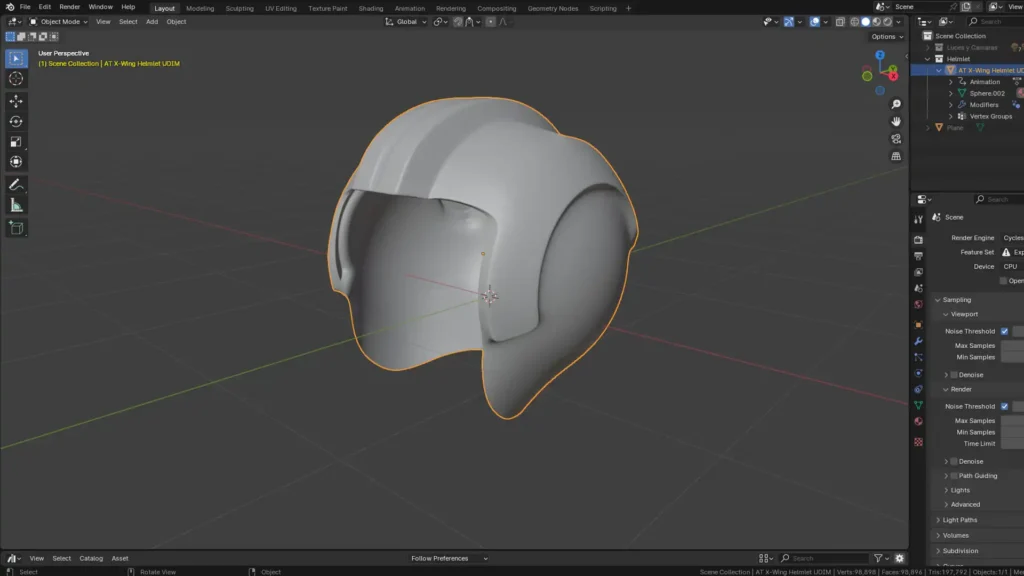Choose the Scale tool
The width and height of the screenshot is (1024, 576).
click(x=16, y=142)
